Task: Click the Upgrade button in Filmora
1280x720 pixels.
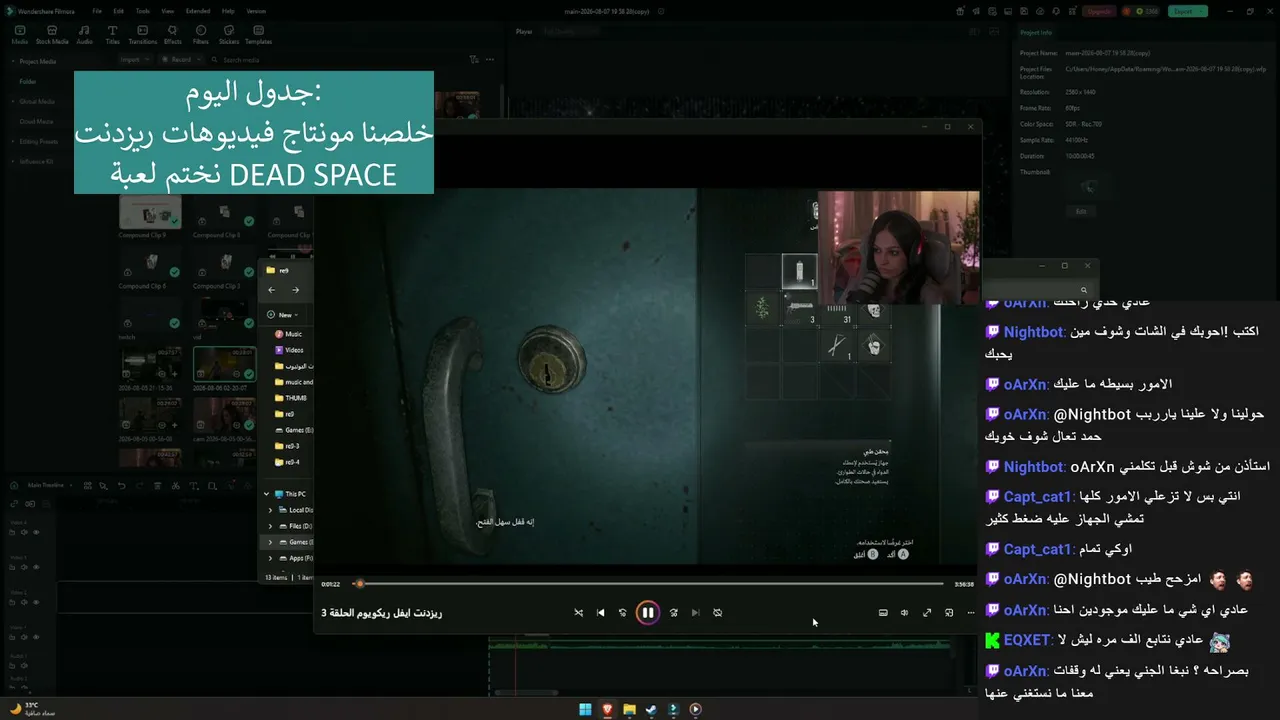Action: pyautogui.click(x=1099, y=11)
